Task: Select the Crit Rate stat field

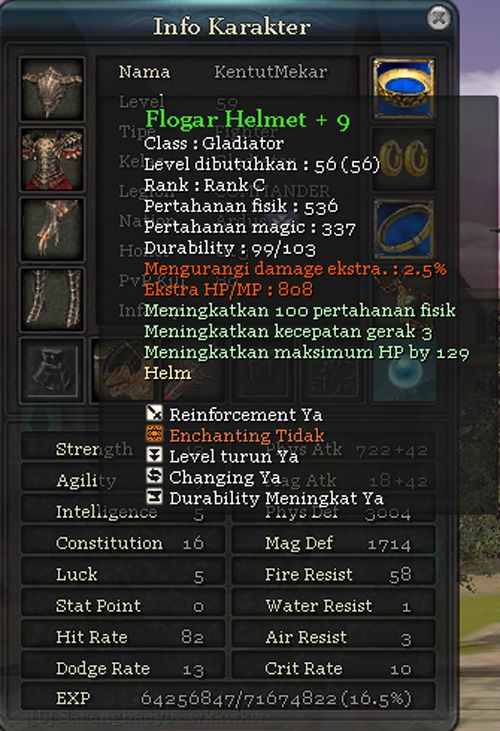Action: [x=334, y=668]
